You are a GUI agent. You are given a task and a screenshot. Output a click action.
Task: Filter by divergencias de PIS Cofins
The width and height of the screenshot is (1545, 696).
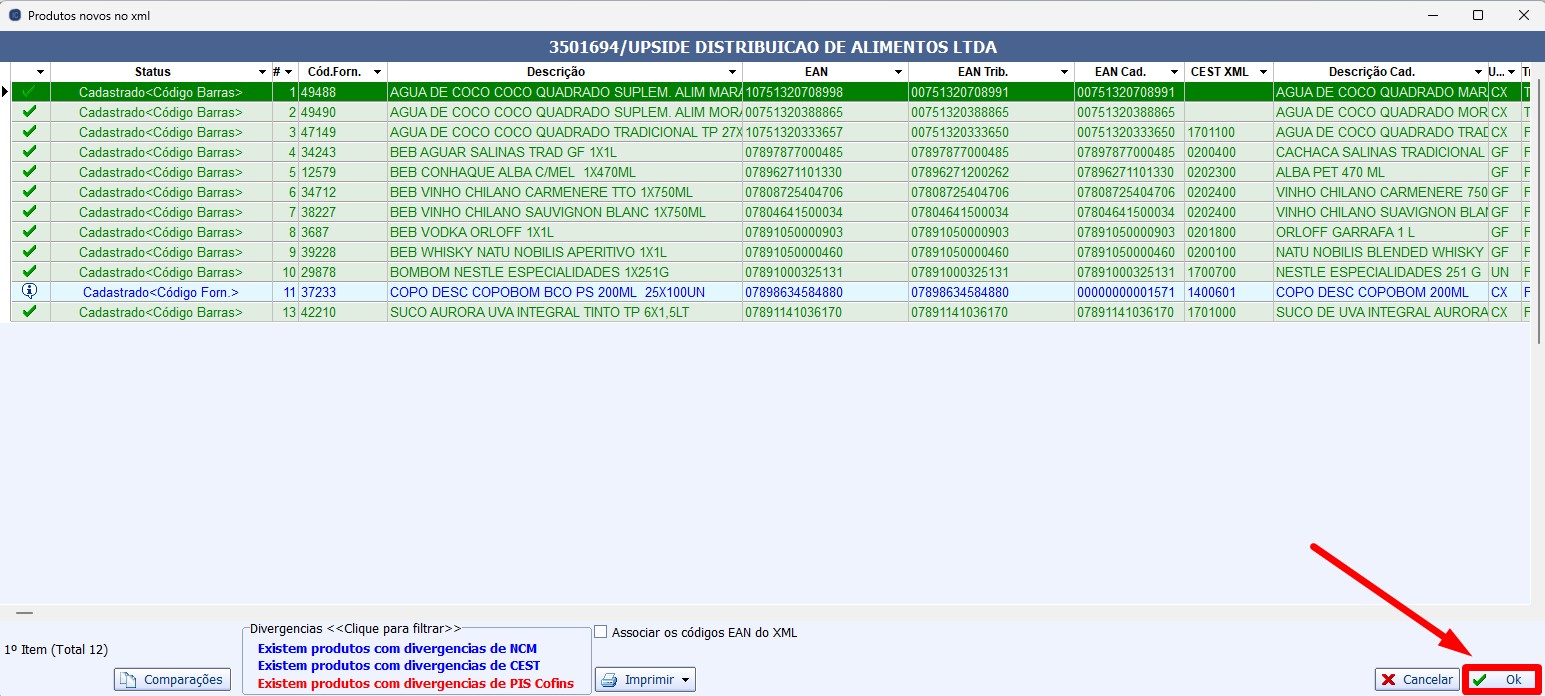click(x=416, y=684)
